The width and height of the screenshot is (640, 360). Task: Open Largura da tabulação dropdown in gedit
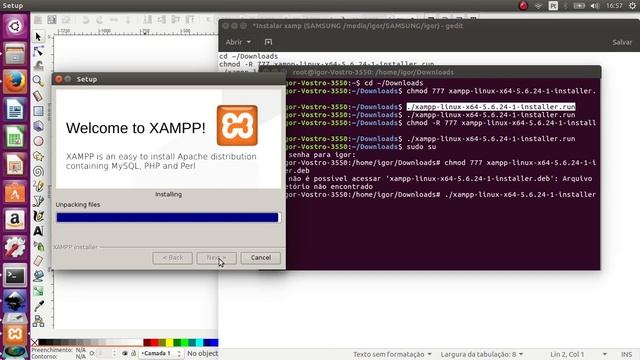point(482,354)
